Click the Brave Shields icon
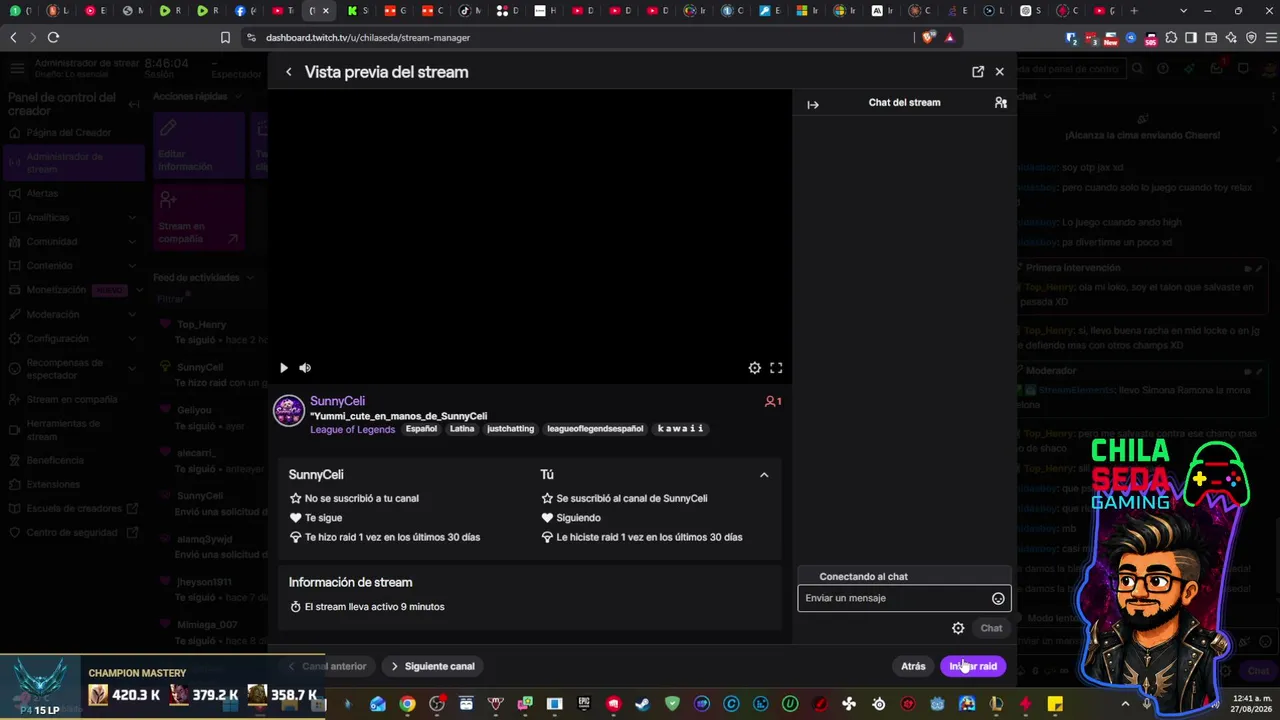The height and width of the screenshot is (720, 1280). [x=928, y=37]
